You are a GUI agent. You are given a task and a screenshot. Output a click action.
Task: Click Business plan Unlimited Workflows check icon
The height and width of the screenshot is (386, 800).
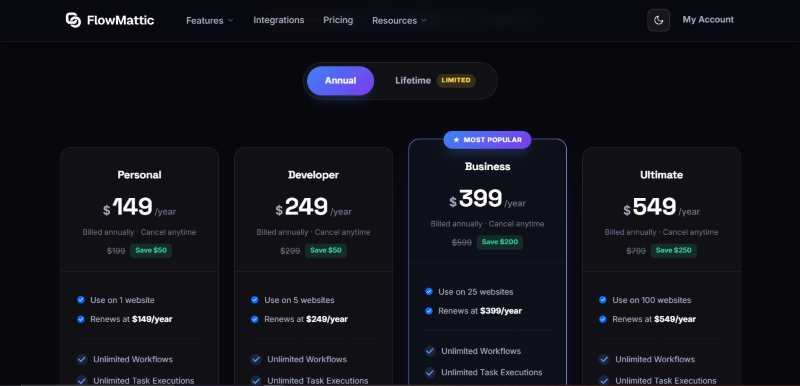point(430,351)
